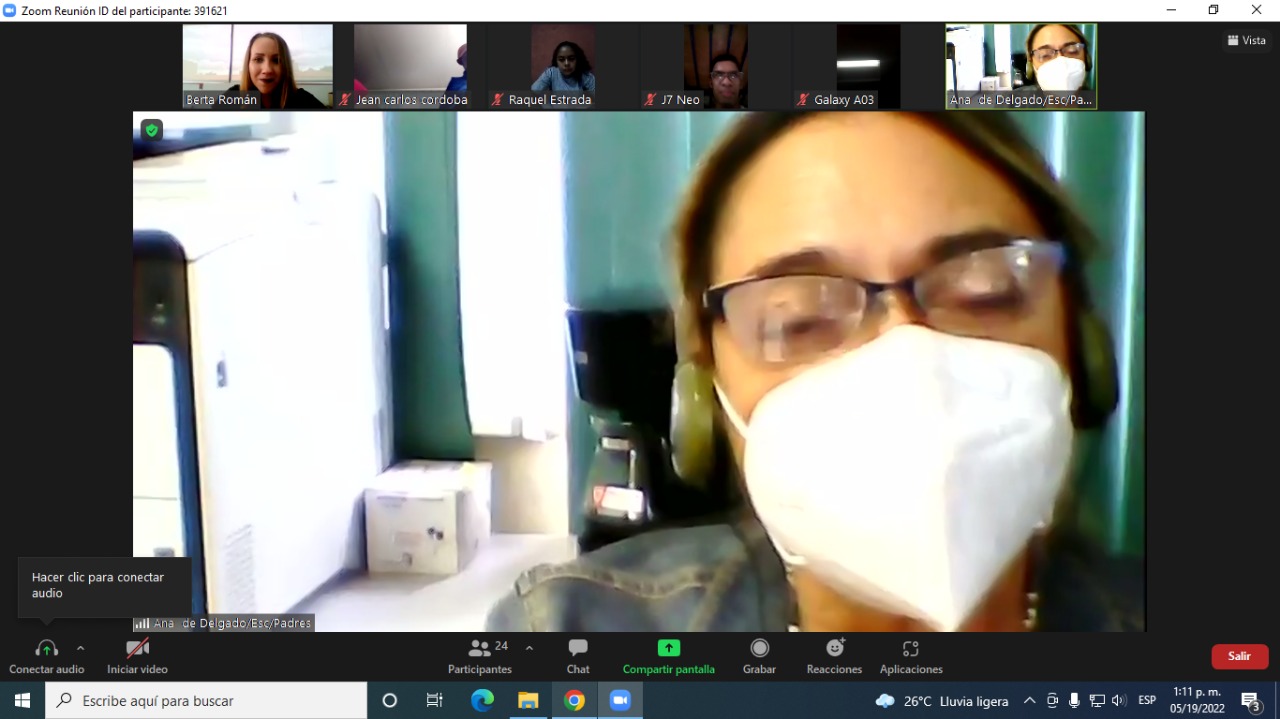Open the Participantes list
This screenshot has width=1280, height=719.
click(x=480, y=656)
